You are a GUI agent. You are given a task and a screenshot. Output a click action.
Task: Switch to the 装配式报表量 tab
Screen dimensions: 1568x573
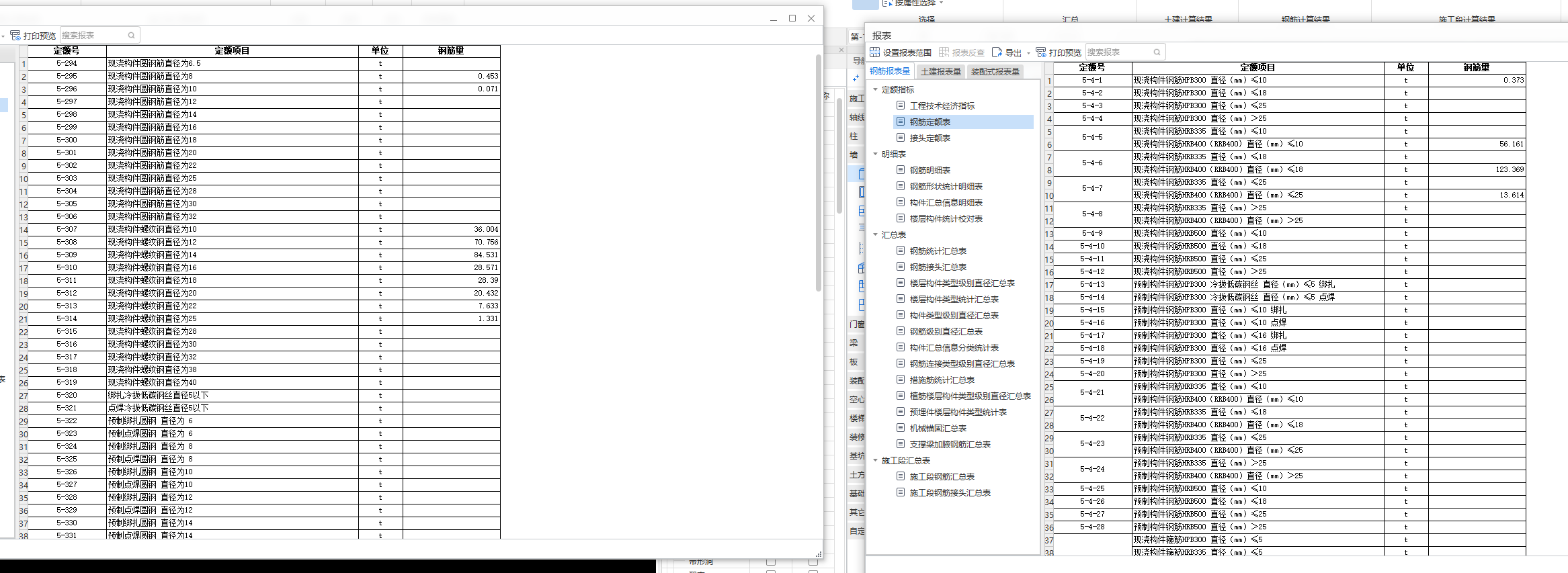point(995,72)
